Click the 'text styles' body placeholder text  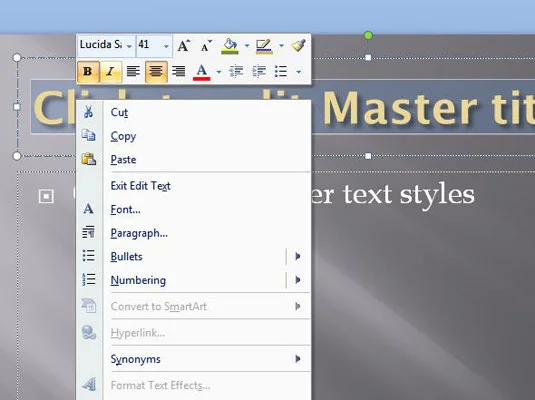pos(409,195)
